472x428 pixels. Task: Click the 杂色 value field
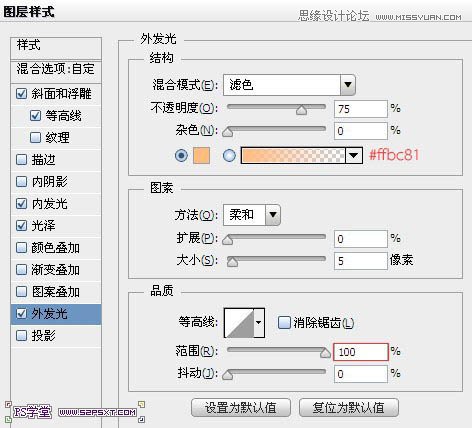point(361,131)
